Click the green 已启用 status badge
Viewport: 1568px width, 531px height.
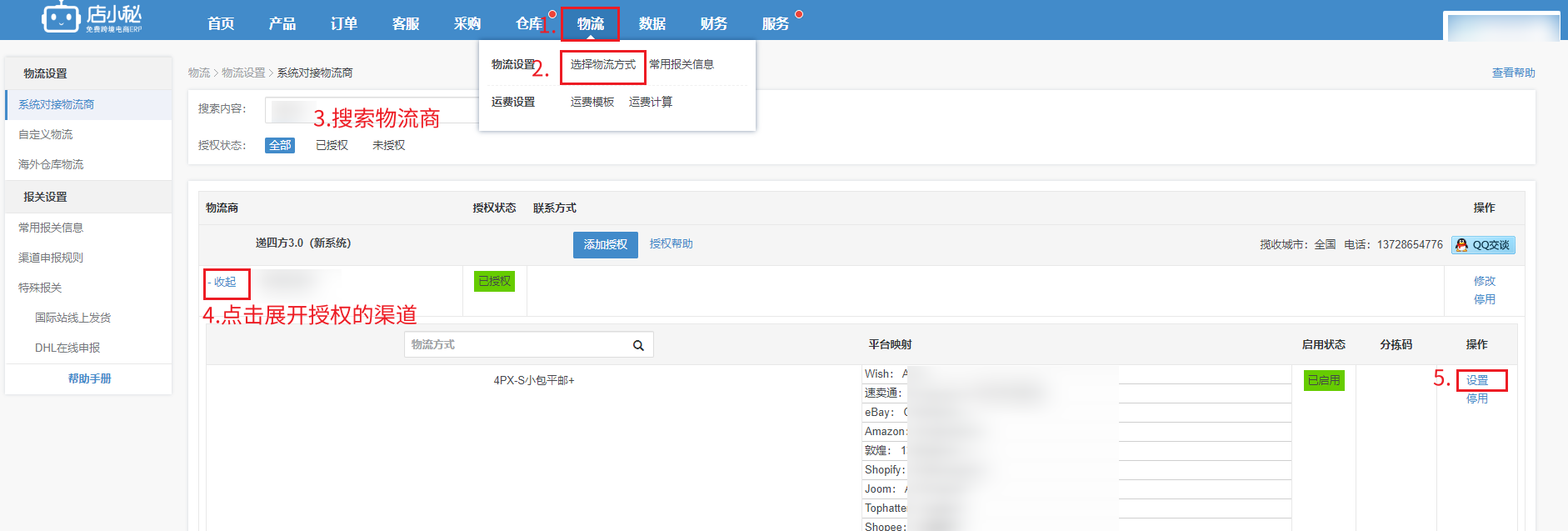(x=1324, y=380)
